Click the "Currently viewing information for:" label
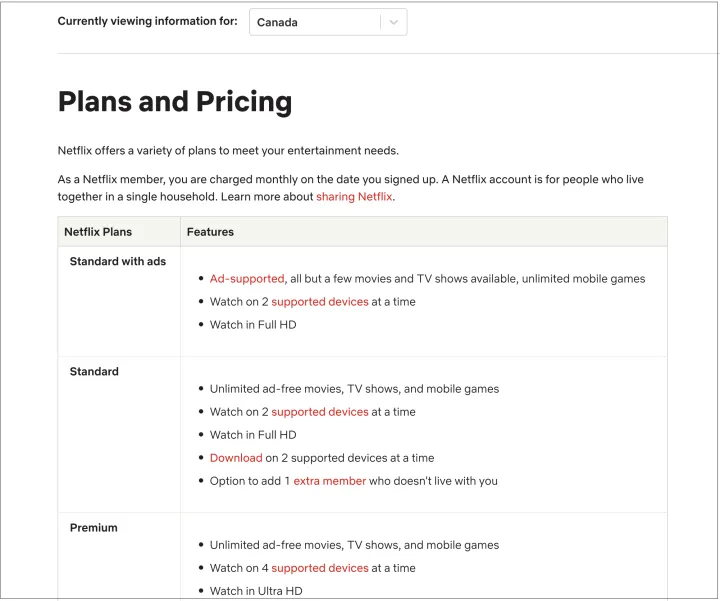The width and height of the screenshot is (720, 601). [147, 22]
